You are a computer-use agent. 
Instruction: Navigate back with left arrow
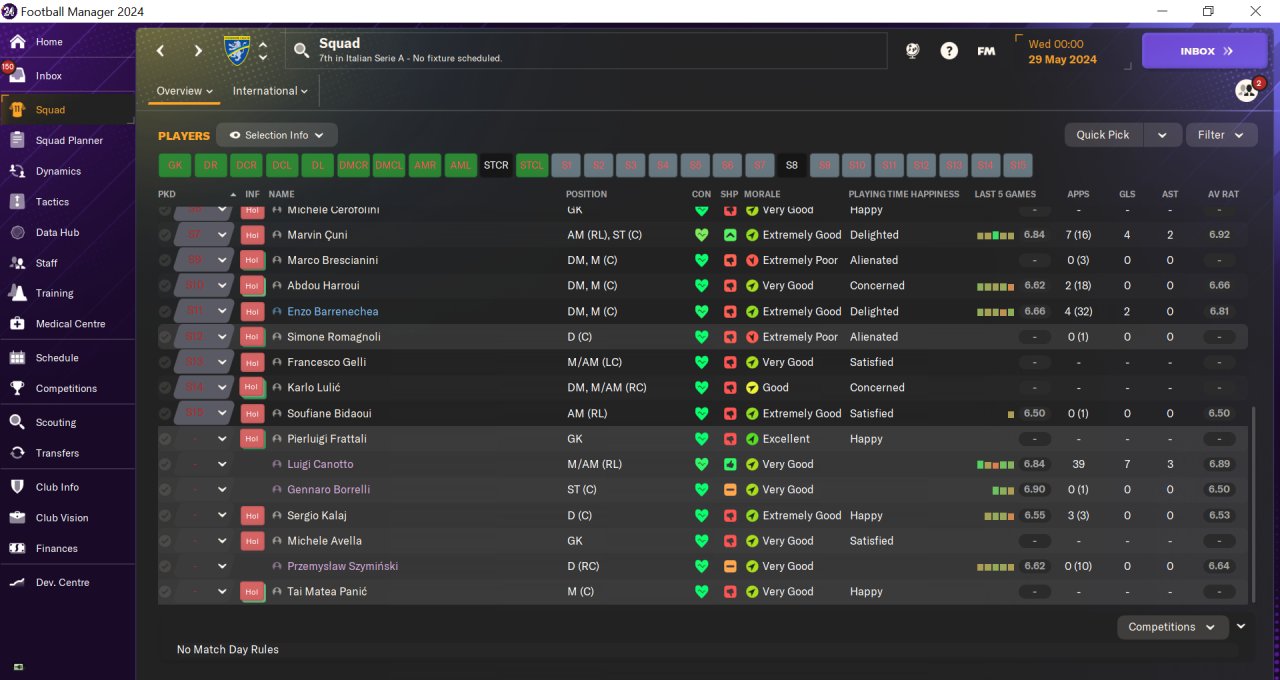161,51
